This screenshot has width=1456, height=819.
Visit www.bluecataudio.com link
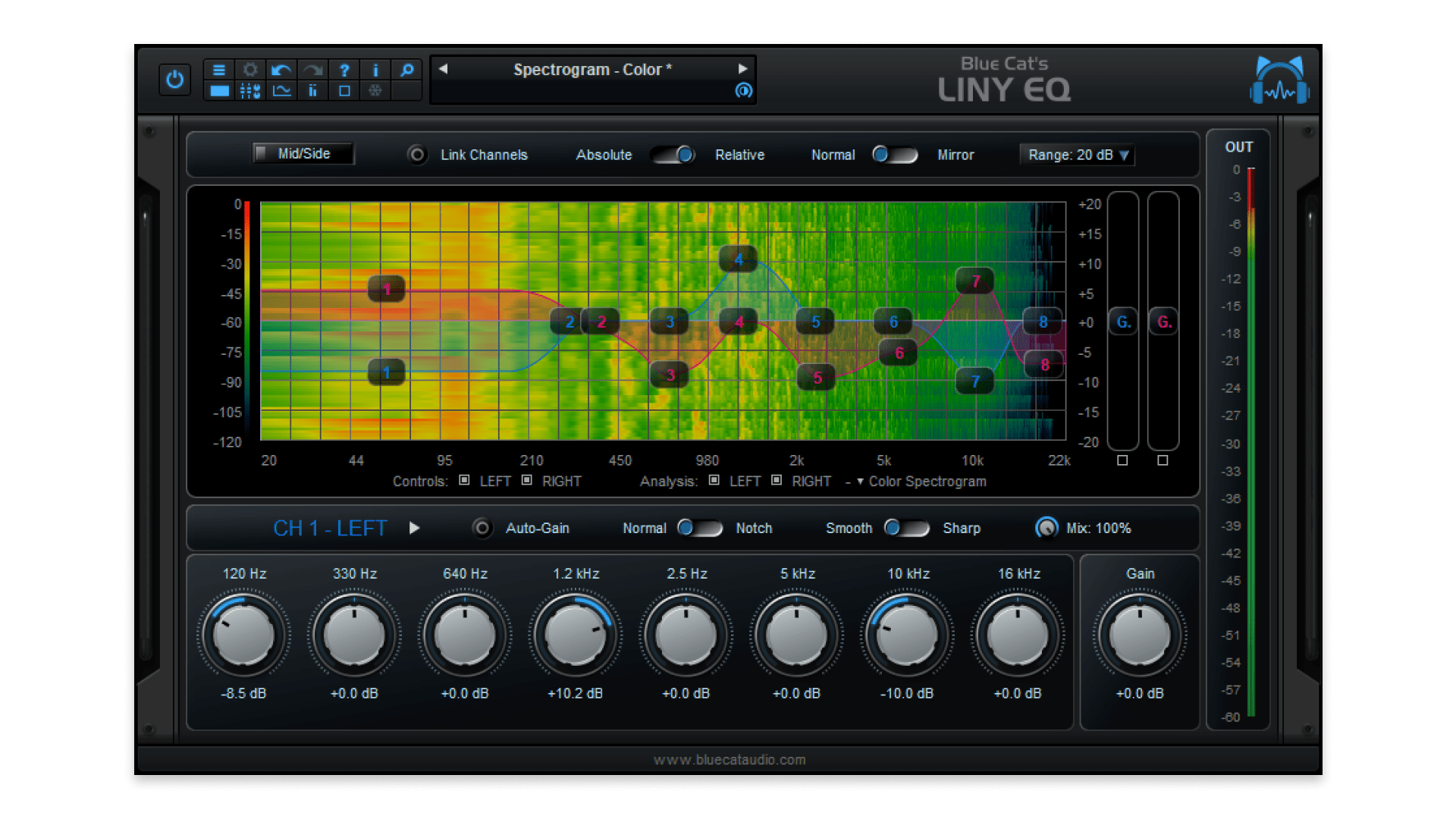pyautogui.click(x=730, y=760)
